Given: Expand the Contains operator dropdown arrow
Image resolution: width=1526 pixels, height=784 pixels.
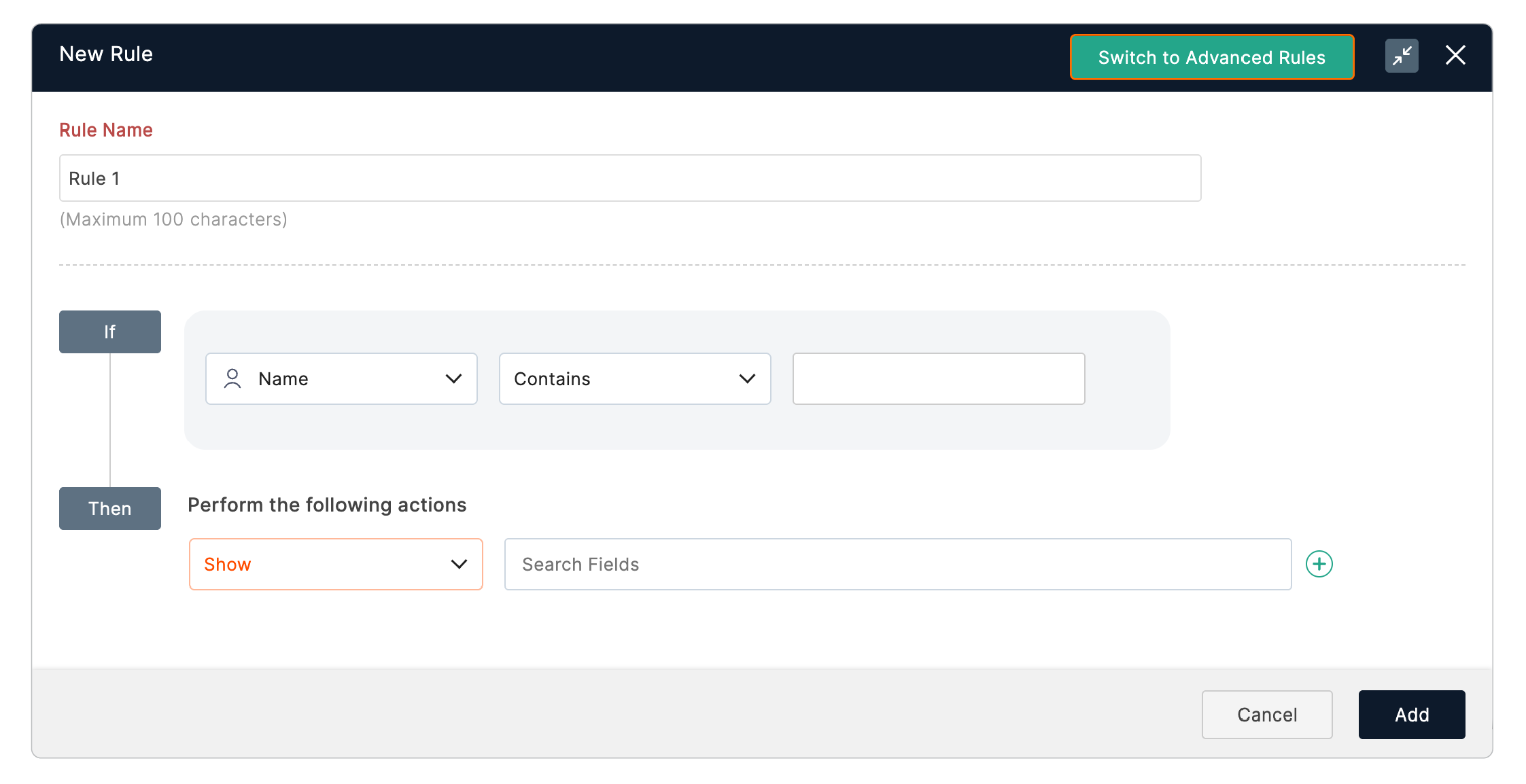Looking at the screenshot, I should (747, 378).
